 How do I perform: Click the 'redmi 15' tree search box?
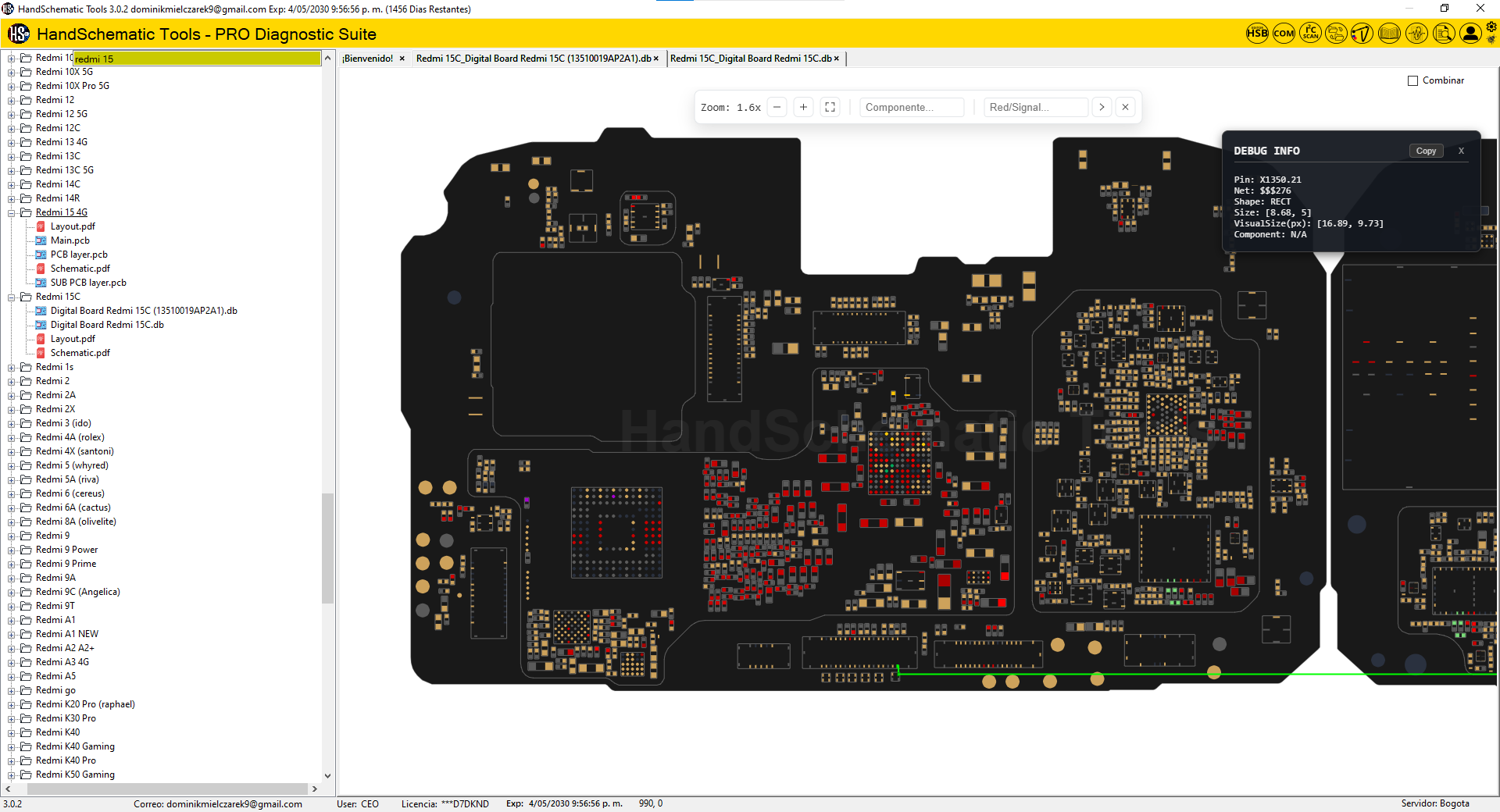click(x=197, y=59)
